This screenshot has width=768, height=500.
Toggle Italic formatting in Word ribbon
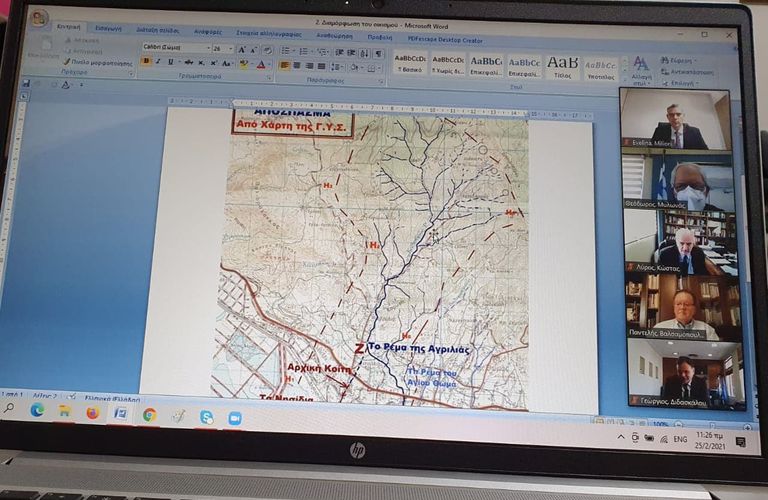[158, 62]
